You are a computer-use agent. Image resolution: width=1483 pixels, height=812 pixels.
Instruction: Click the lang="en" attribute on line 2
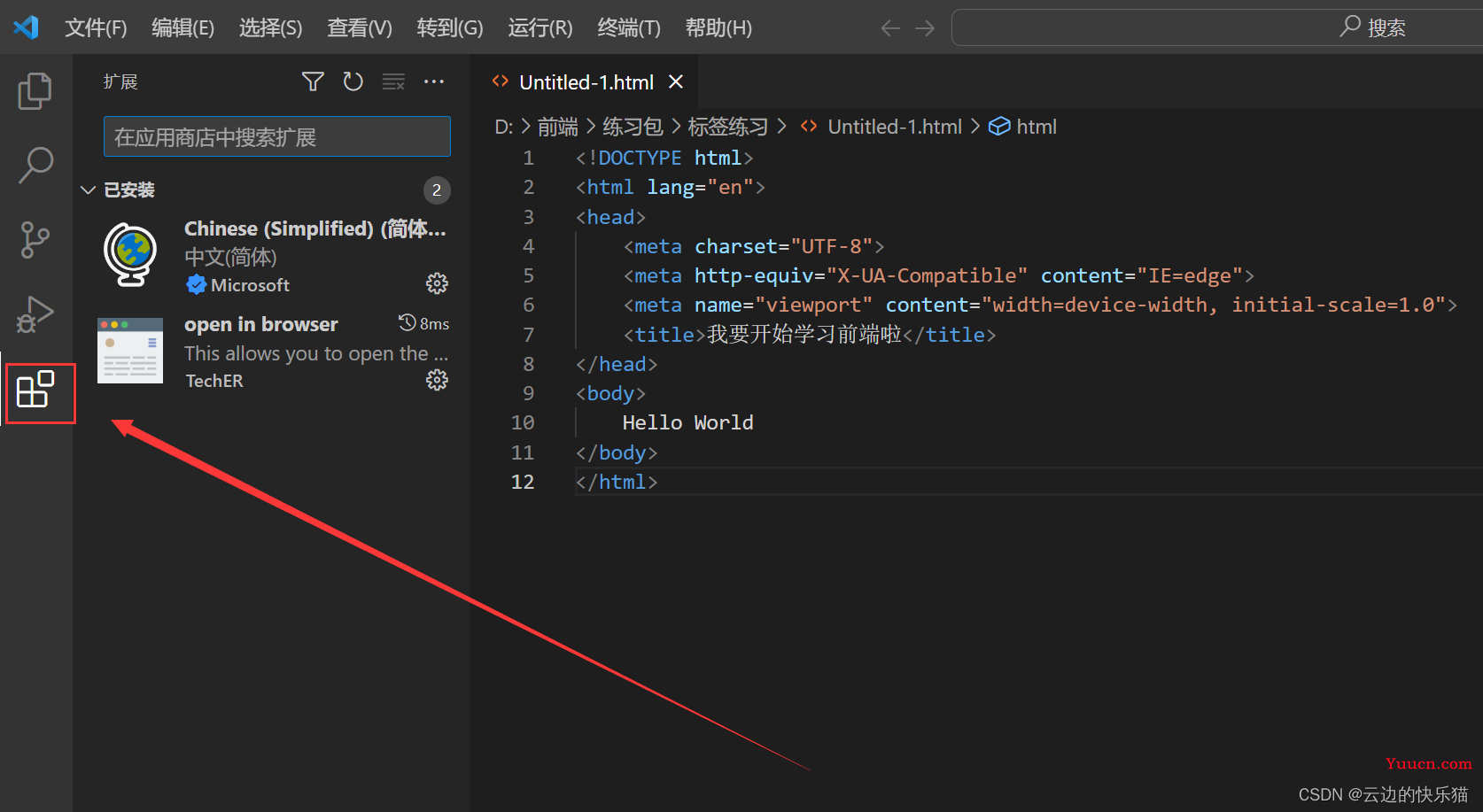tap(700, 187)
